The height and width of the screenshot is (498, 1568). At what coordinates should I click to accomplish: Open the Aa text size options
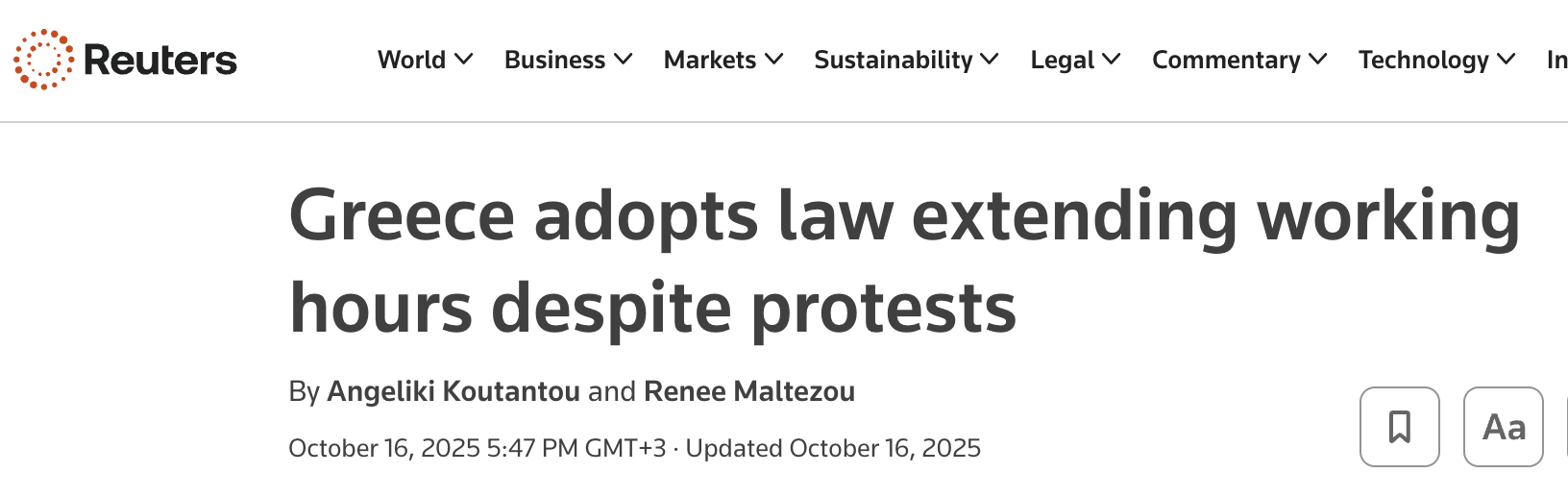click(1503, 427)
